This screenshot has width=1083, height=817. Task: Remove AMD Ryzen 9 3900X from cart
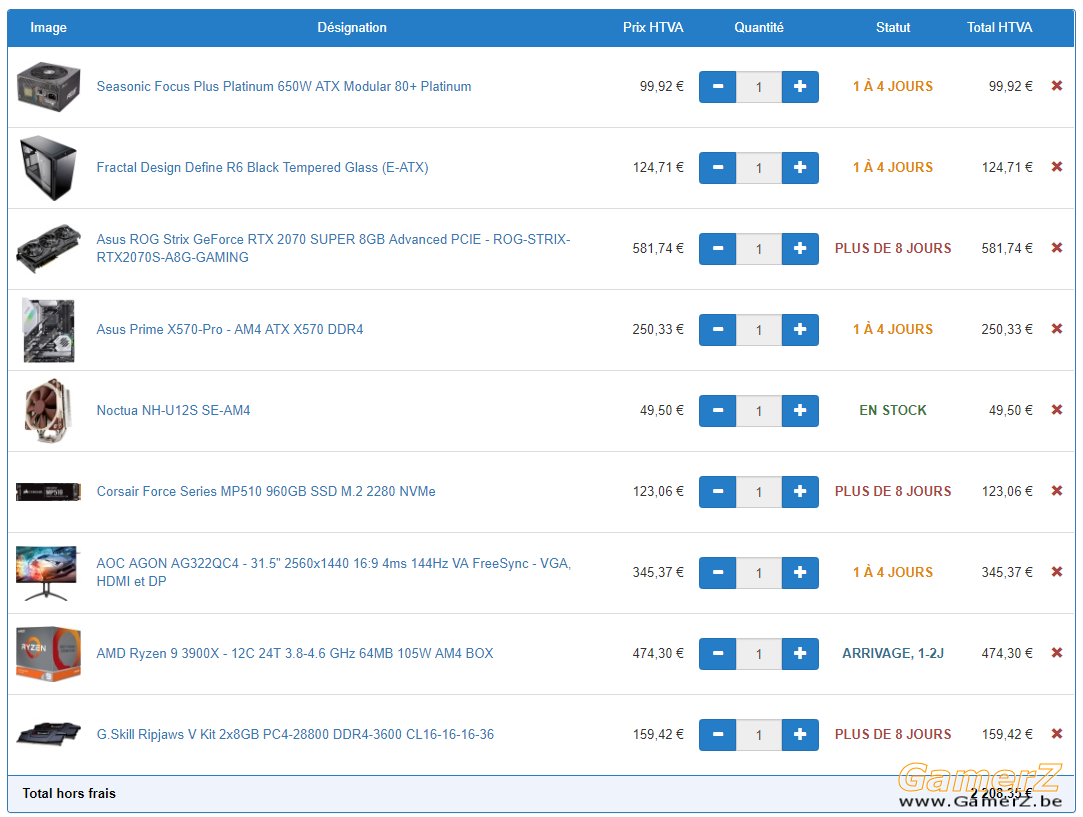[x=1057, y=653]
